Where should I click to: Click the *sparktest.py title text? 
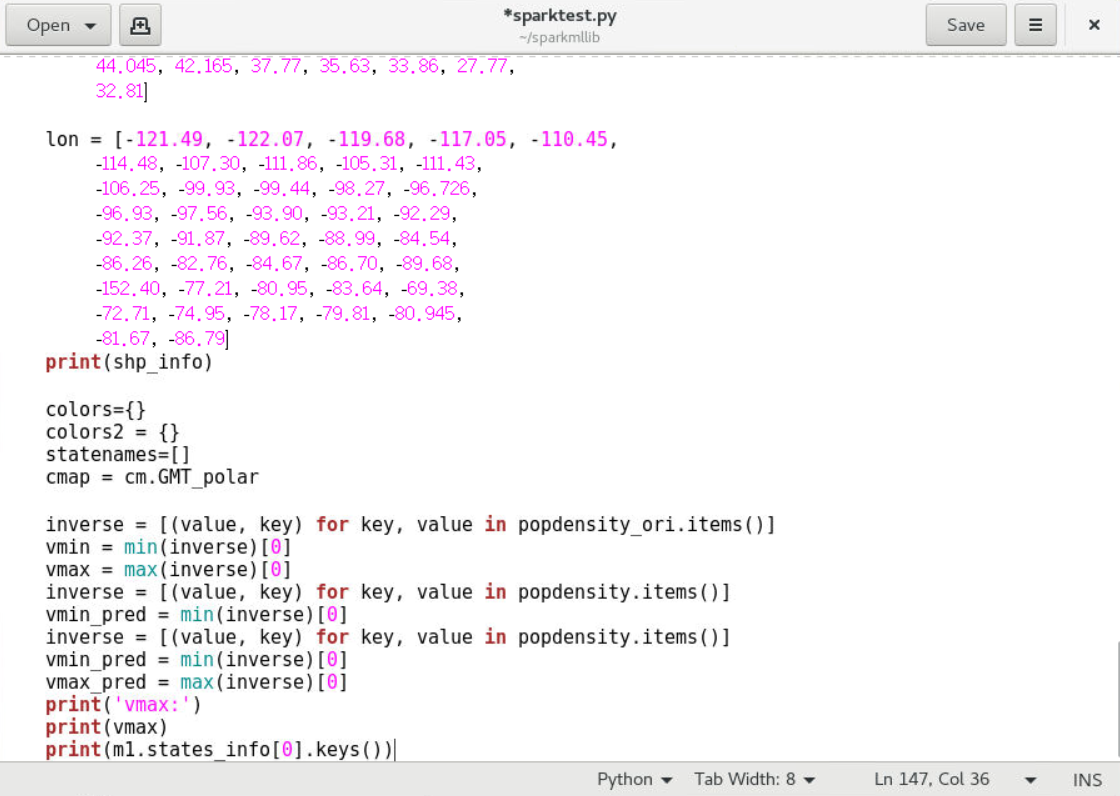(x=559, y=15)
